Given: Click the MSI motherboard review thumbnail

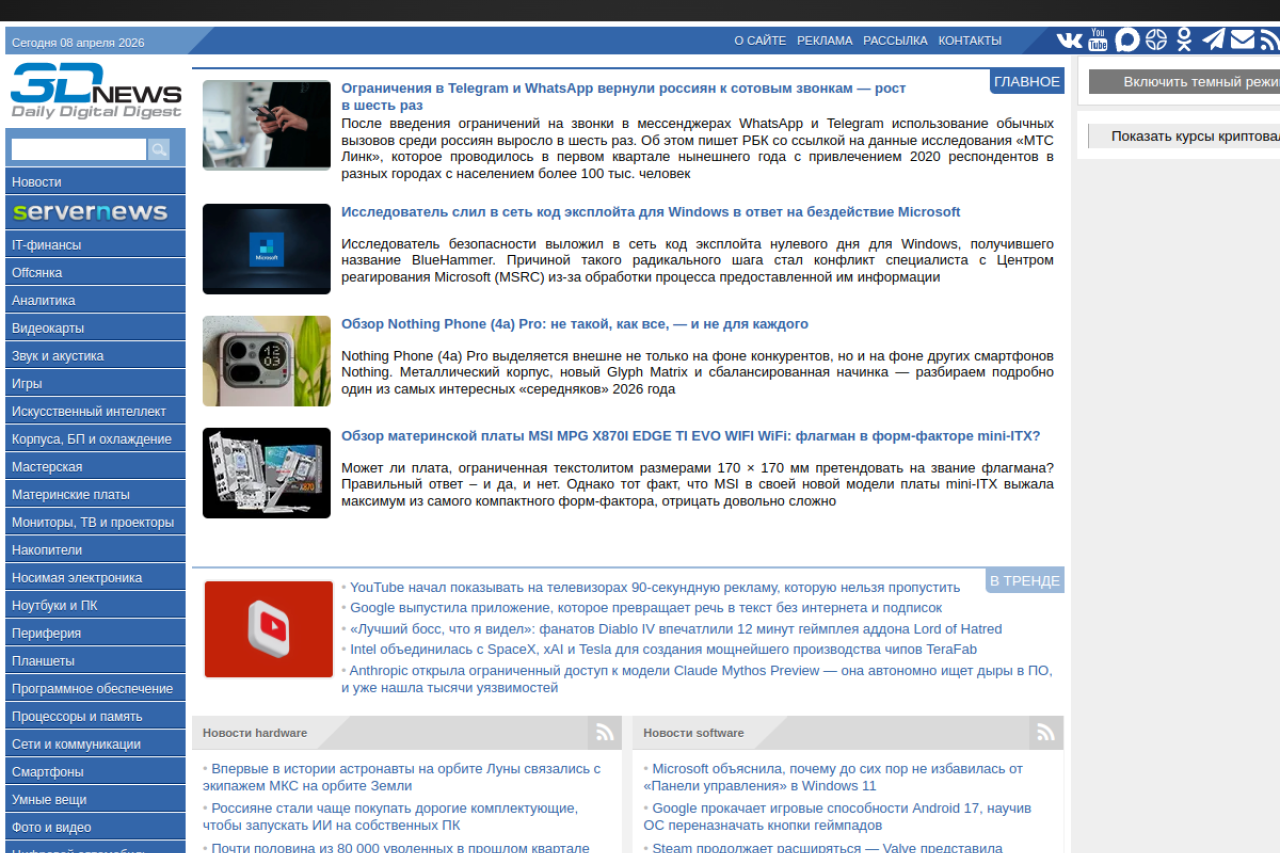Looking at the screenshot, I should coord(266,473).
